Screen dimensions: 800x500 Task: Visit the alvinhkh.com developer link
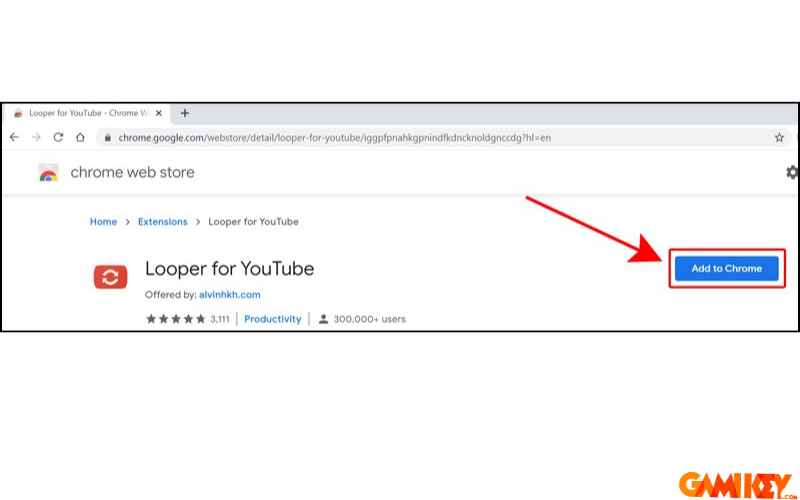[230, 295]
